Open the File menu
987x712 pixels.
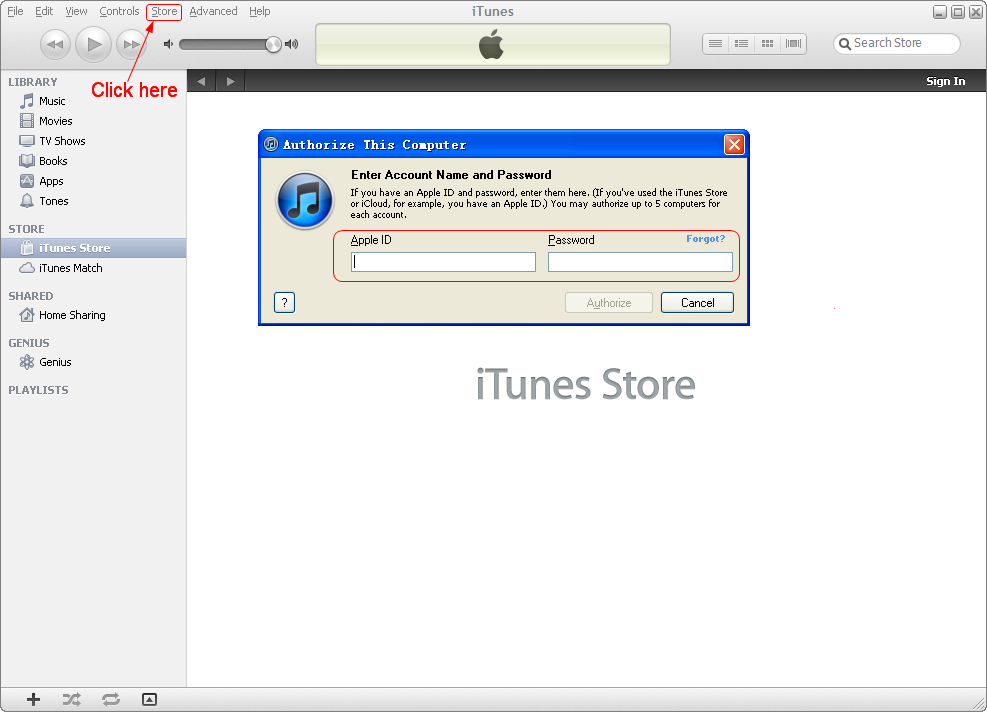[x=15, y=11]
